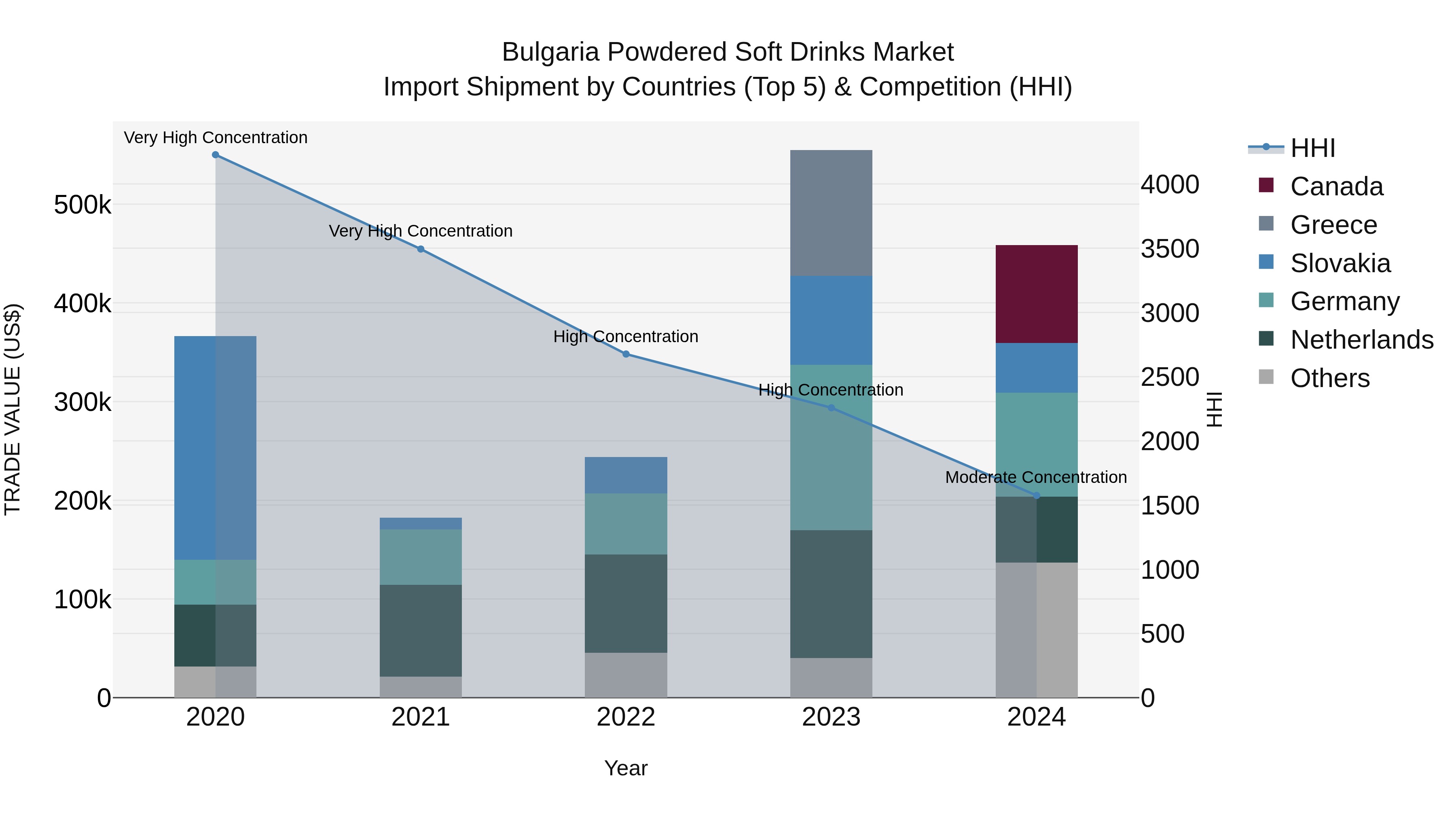Click the 'Very High Concentration' label above 2021
The image size is (1456, 819).
coord(421,231)
